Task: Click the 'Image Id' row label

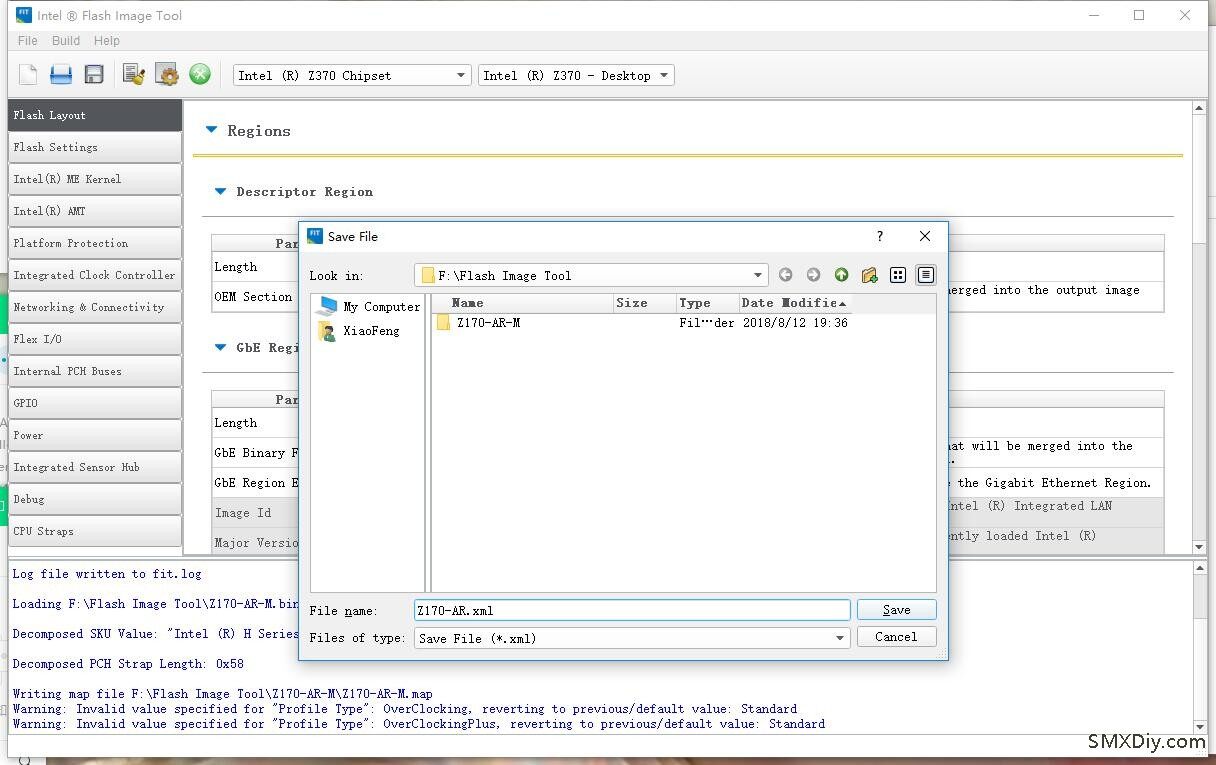Action: click(243, 513)
